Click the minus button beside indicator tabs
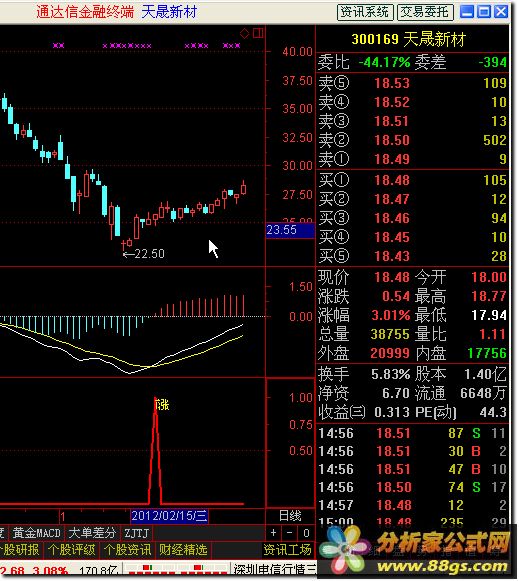The height and width of the screenshot is (581, 519). [x=290, y=533]
